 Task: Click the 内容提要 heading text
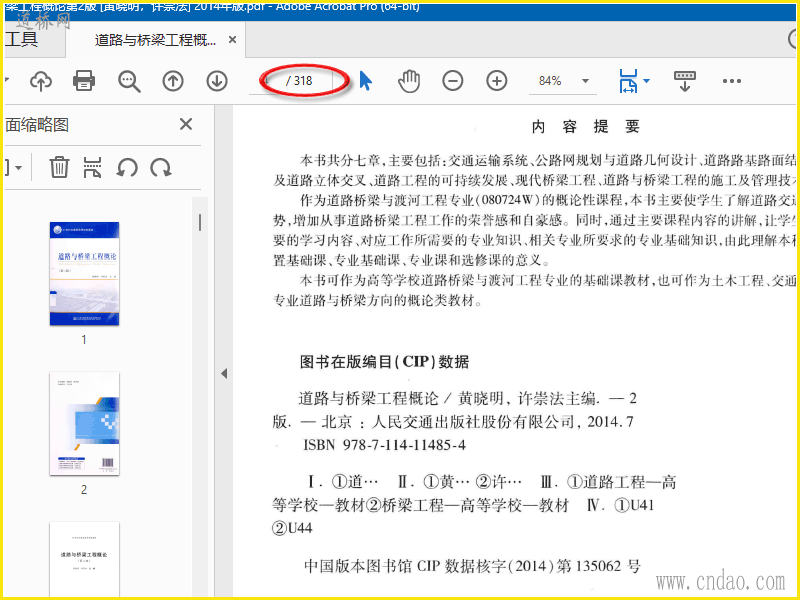click(x=586, y=126)
